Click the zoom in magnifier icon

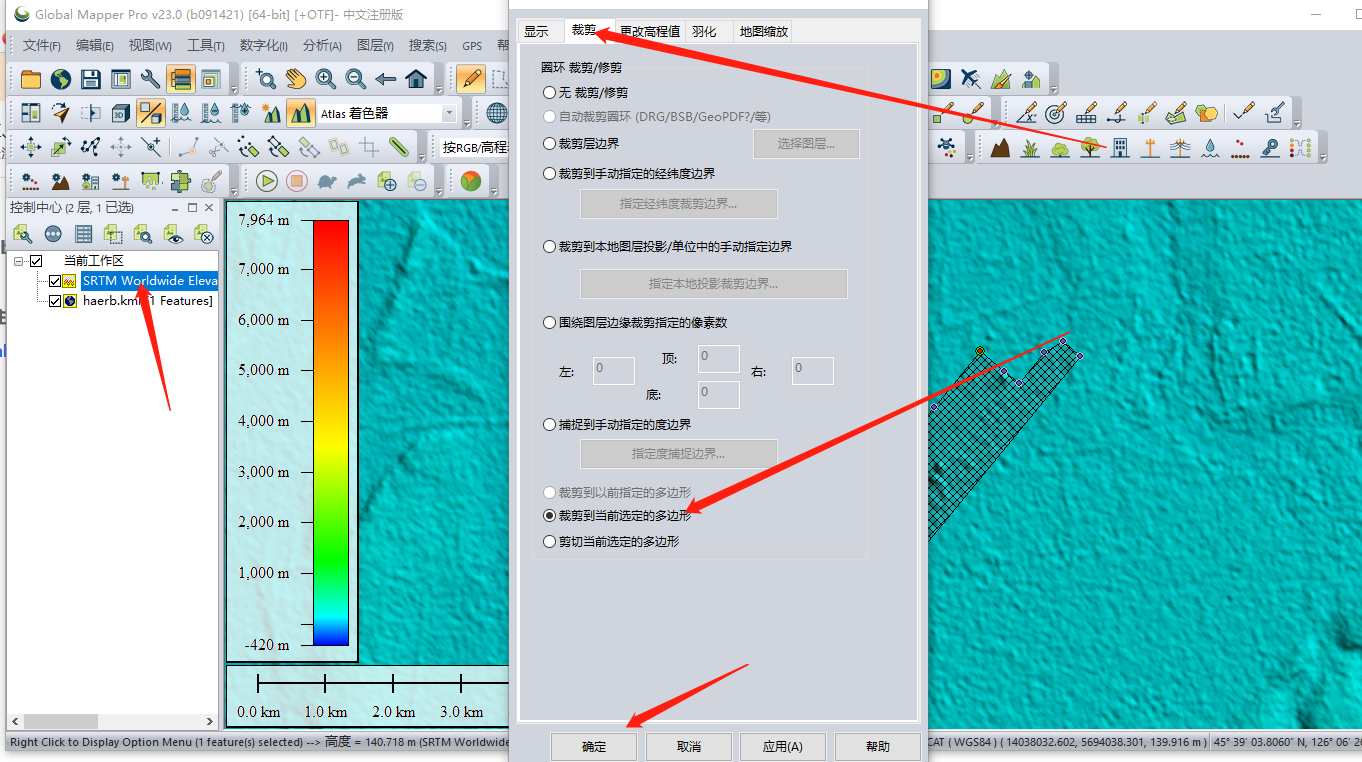[326, 79]
